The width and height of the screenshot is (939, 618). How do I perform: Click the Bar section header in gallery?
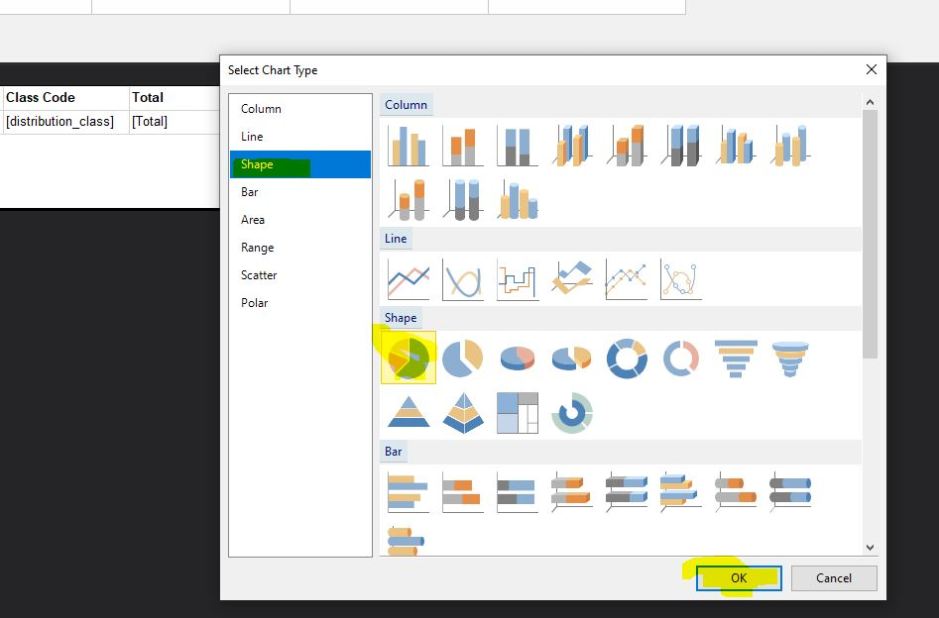(393, 452)
